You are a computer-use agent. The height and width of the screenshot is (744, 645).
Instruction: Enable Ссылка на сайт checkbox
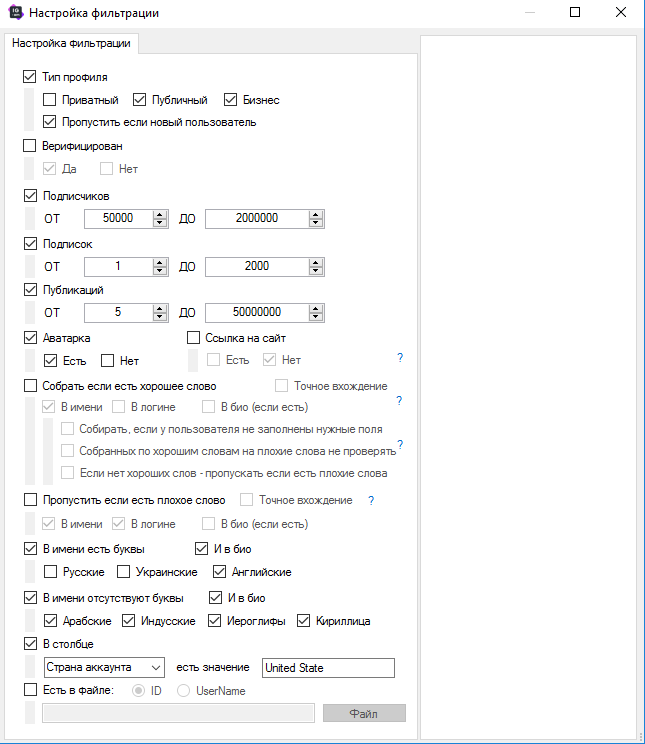pos(193,338)
